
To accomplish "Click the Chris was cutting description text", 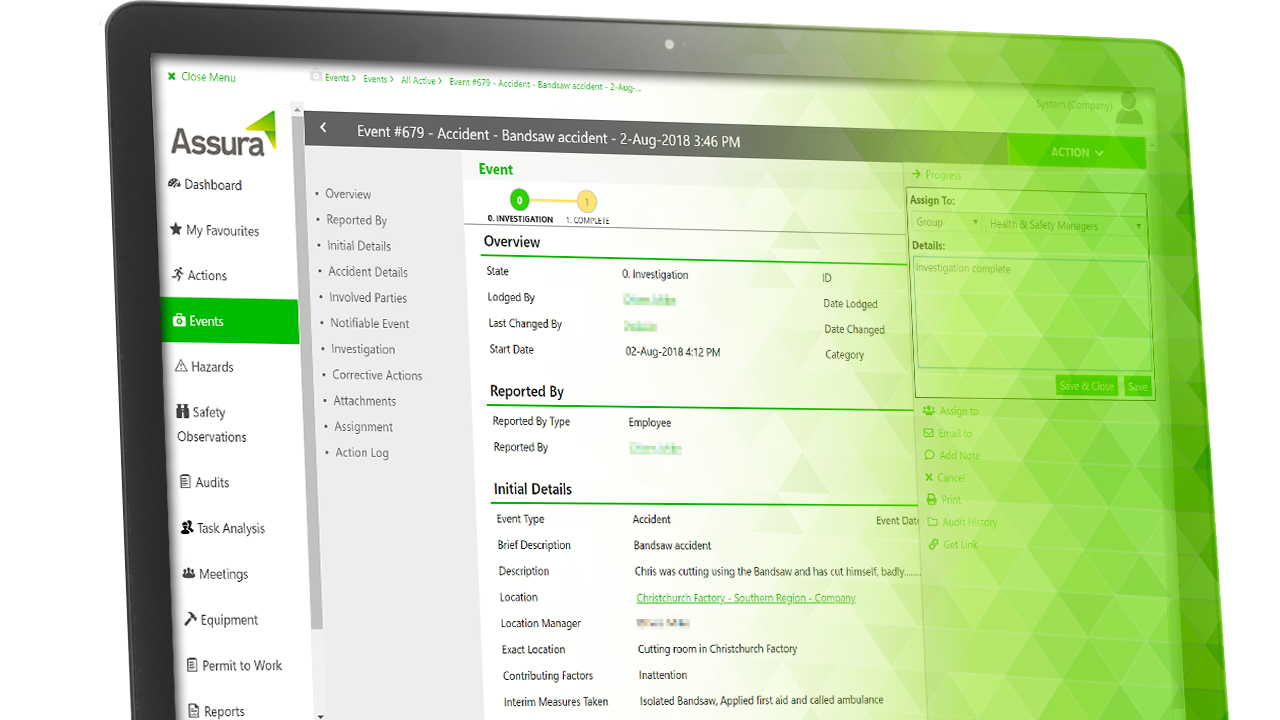I will (777, 572).
